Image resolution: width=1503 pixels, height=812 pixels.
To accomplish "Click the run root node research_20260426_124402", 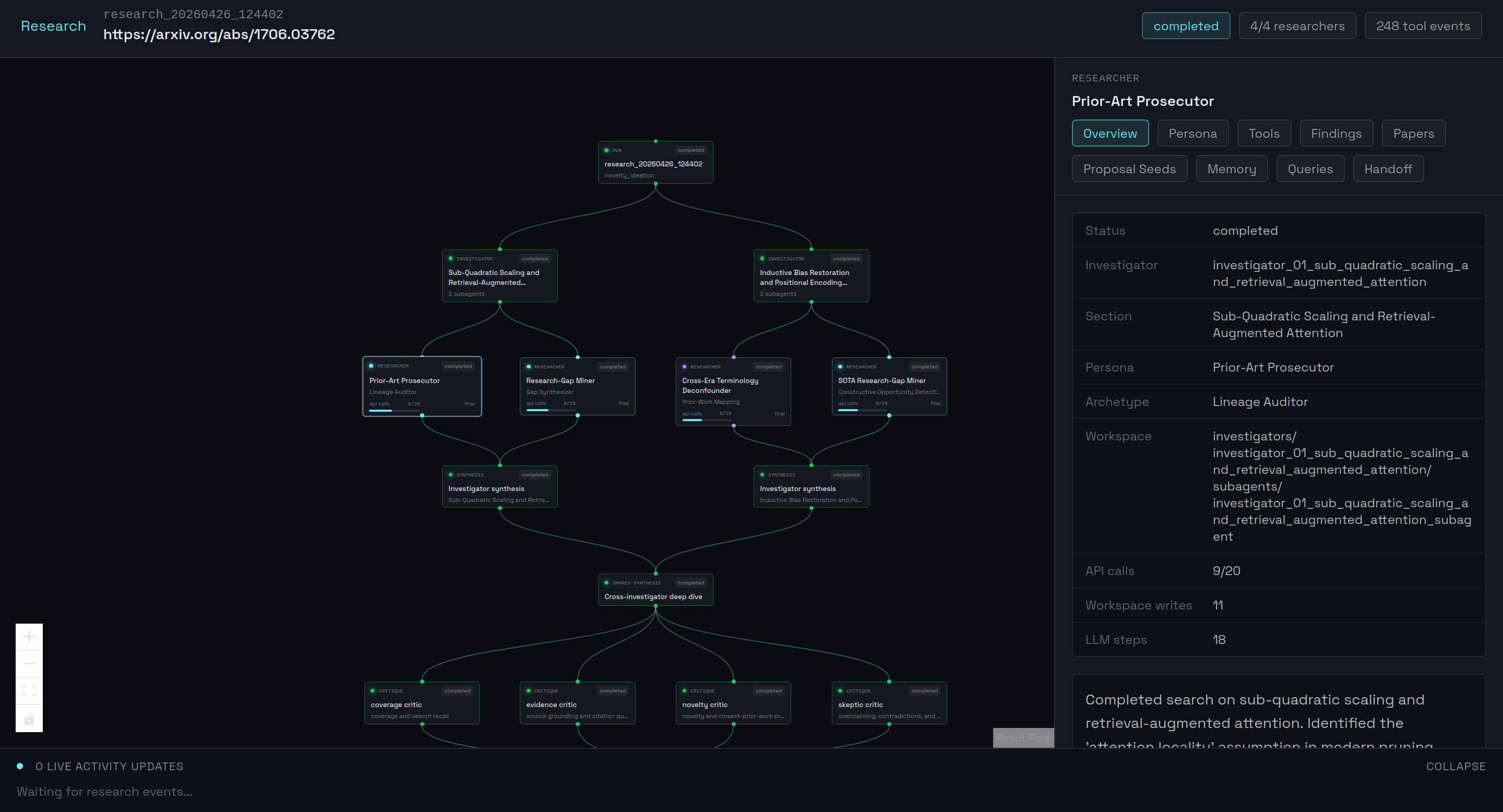I will [655, 163].
